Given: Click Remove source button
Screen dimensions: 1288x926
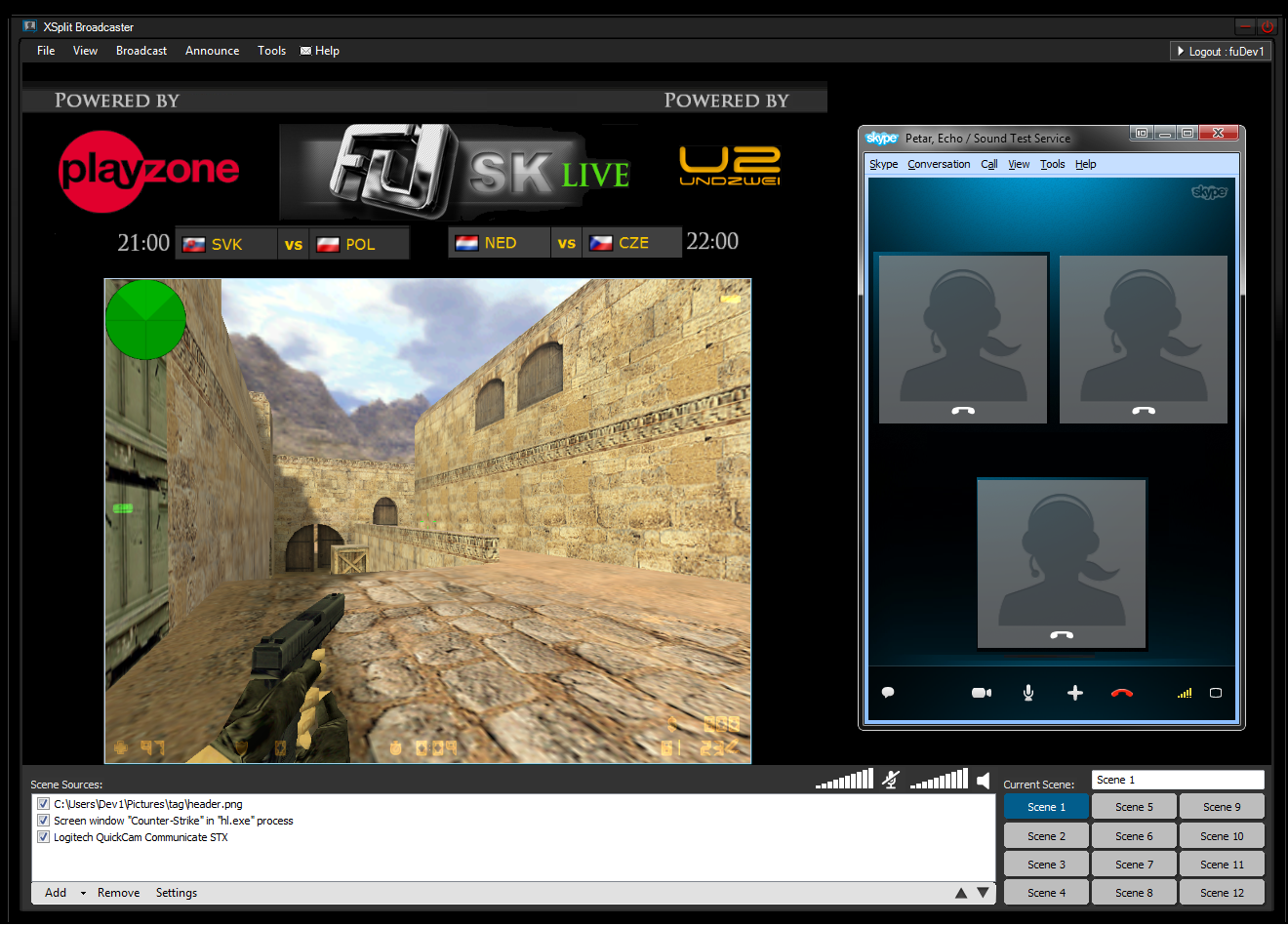Looking at the screenshot, I should [119, 893].
